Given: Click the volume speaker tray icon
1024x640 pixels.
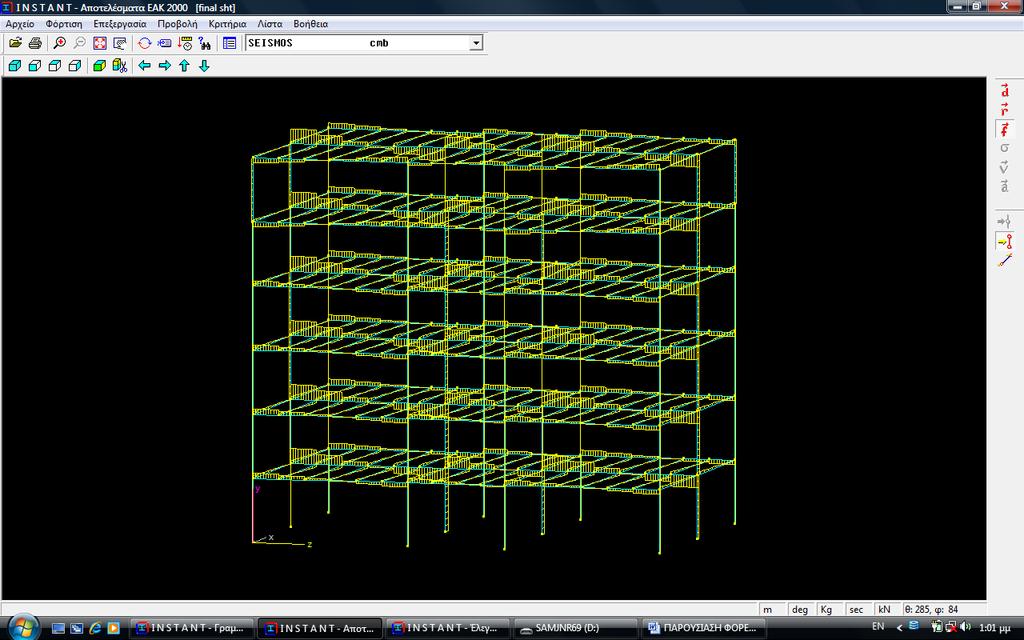Looking at the screenshot, I should [x=966, y=627].
